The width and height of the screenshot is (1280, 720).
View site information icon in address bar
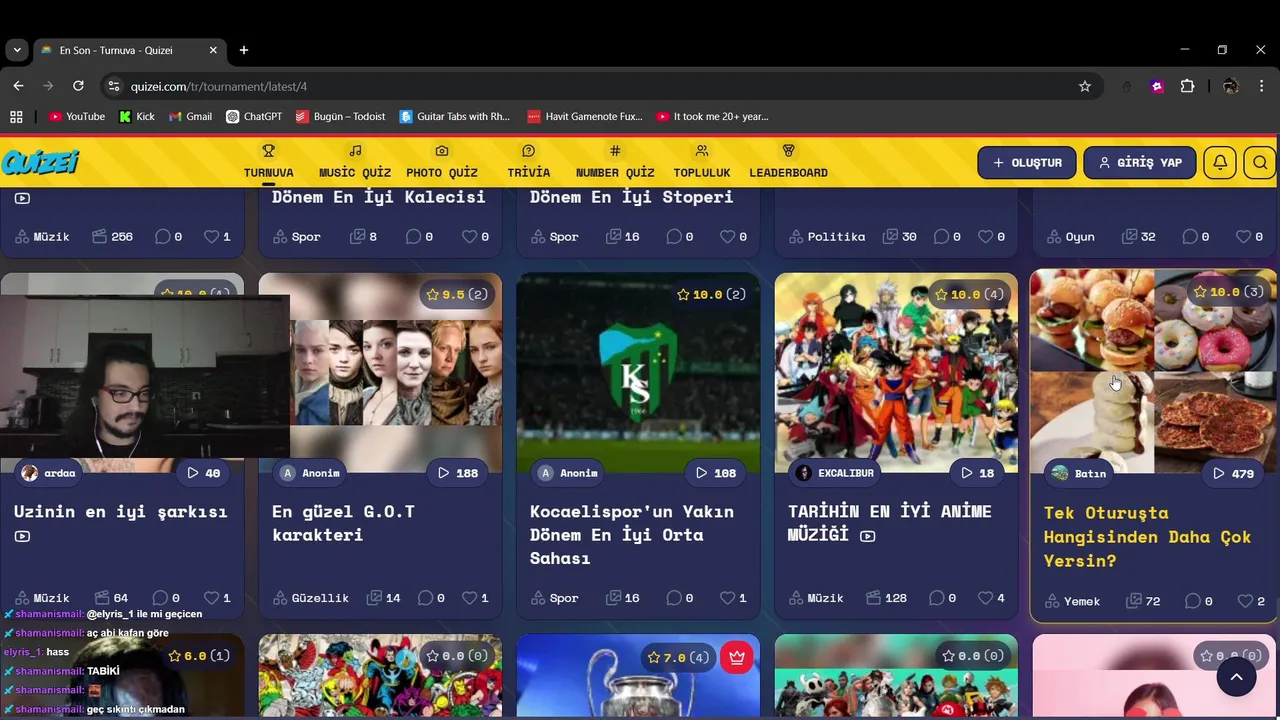(x=113, y=86)
